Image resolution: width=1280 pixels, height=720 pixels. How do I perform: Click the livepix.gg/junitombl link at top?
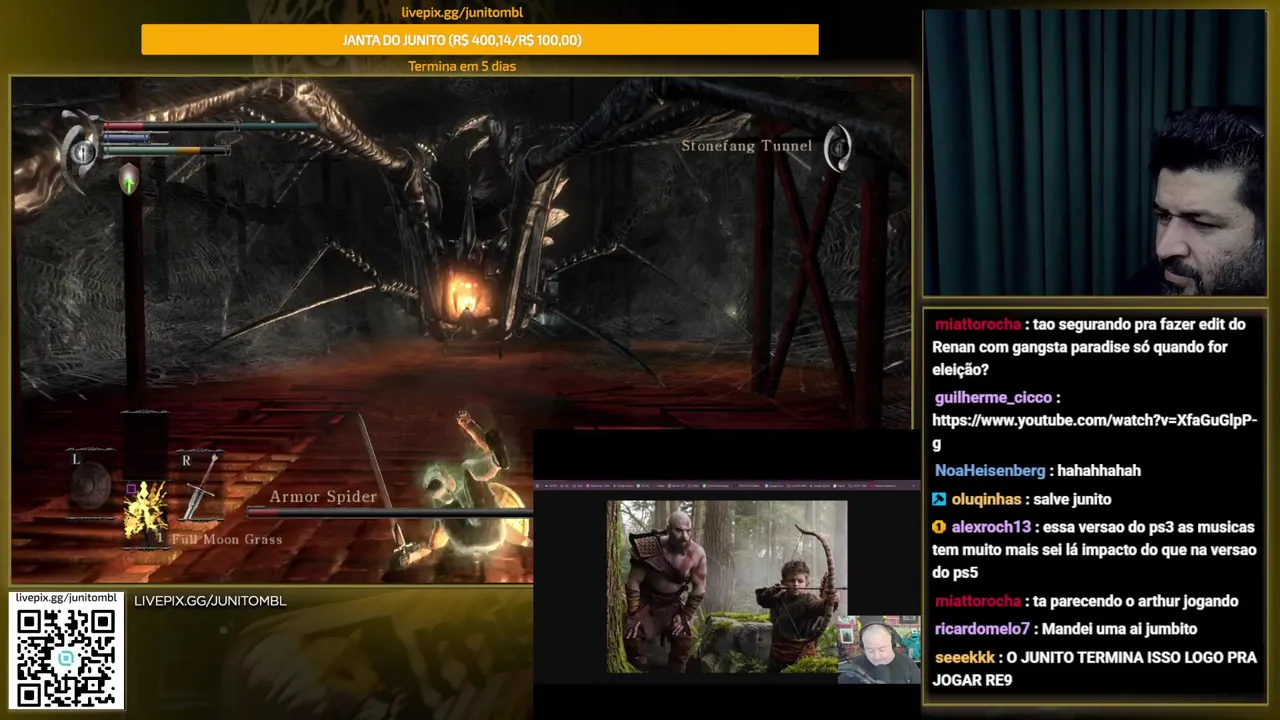tap(462, 12)
